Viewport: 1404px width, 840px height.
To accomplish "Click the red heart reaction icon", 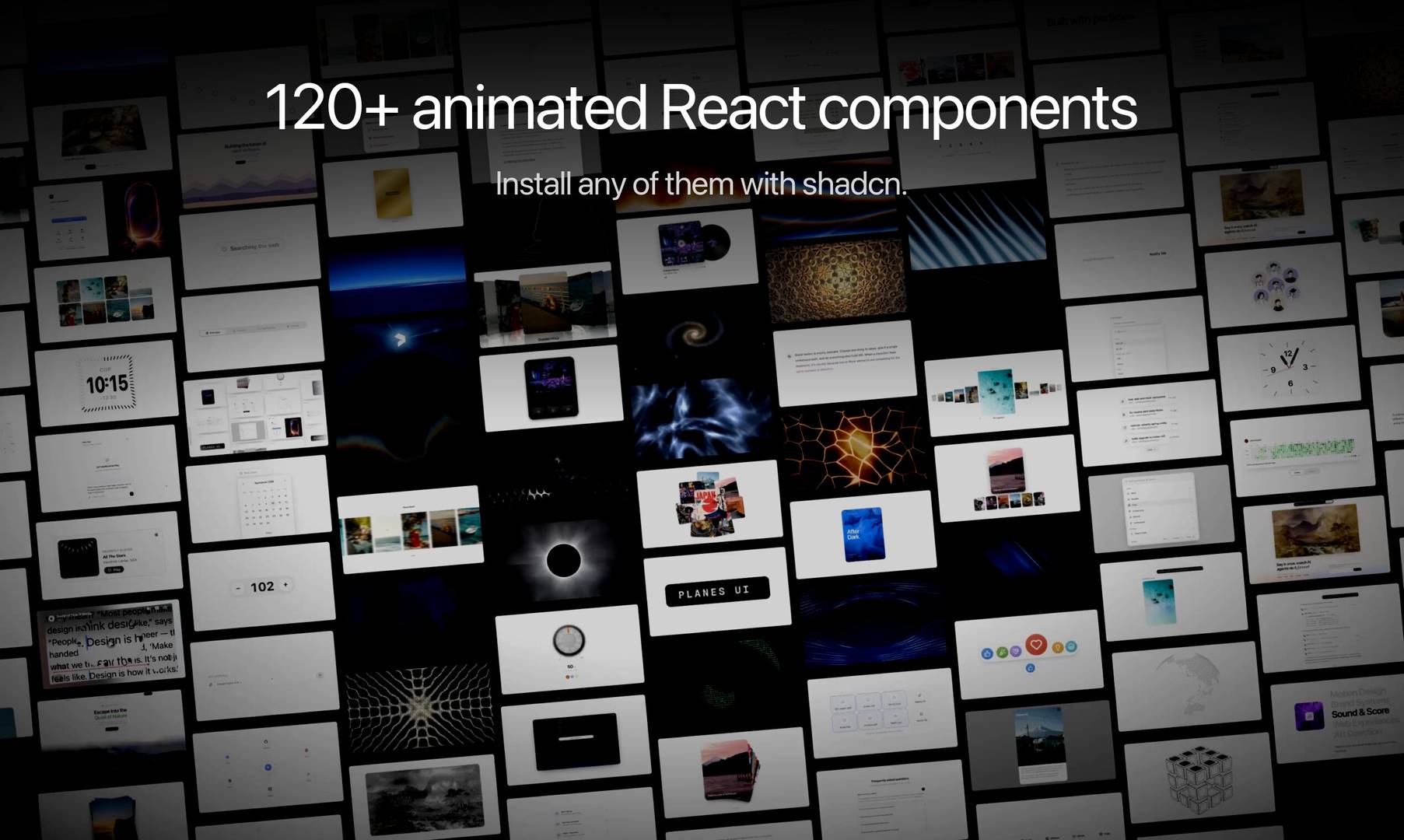I will point(1035,645).
